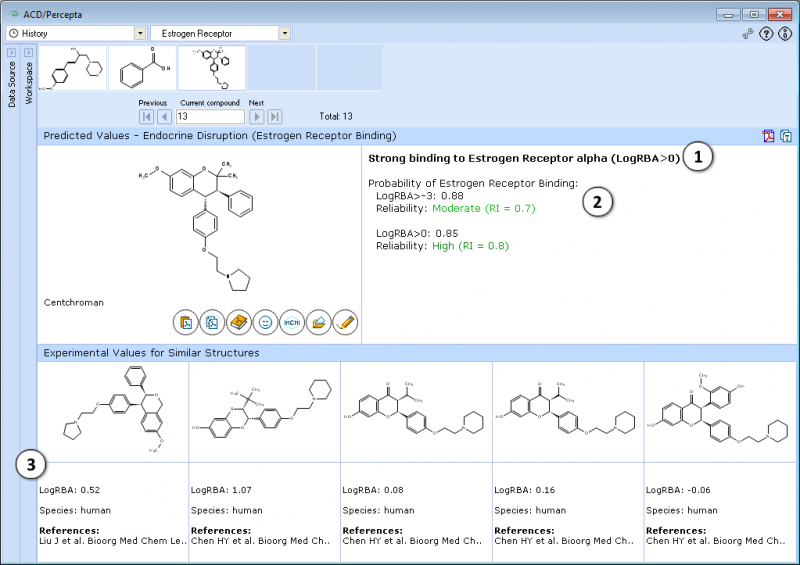Jump to the first compound
This screenshot has height=565, width=800.
147,117
